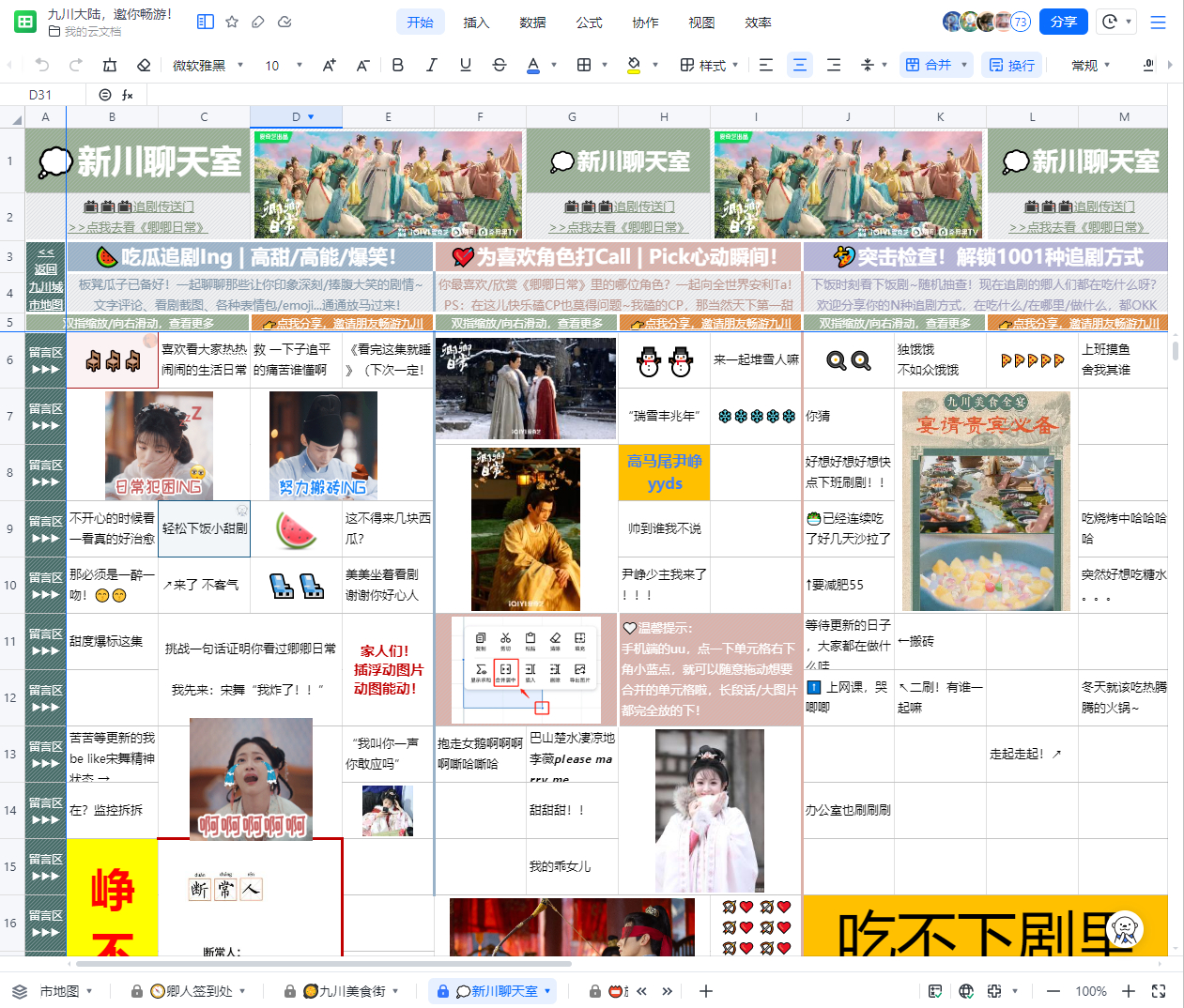Viewport: 1184px width, 1008px height.
Task: Click the select-all corner triangle
Action: (16, 118)
